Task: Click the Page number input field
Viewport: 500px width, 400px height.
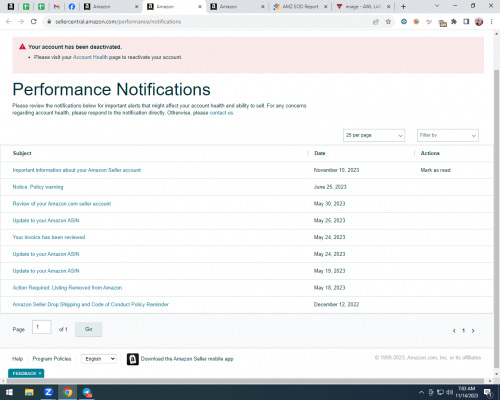Action: [42, 327]
